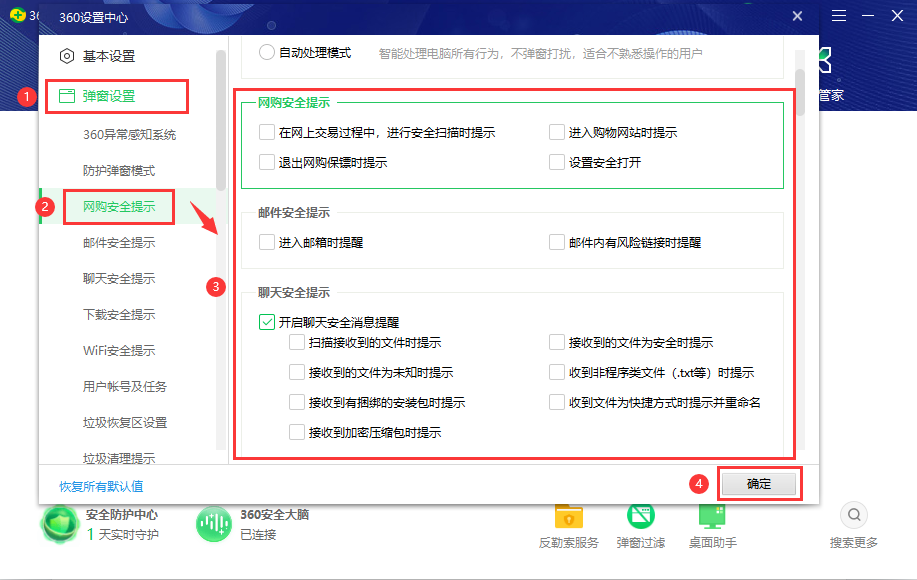This screenshot has height=580, width=917.
Task: Open the hamburger main menu icon
Action: tap(838, 16)
